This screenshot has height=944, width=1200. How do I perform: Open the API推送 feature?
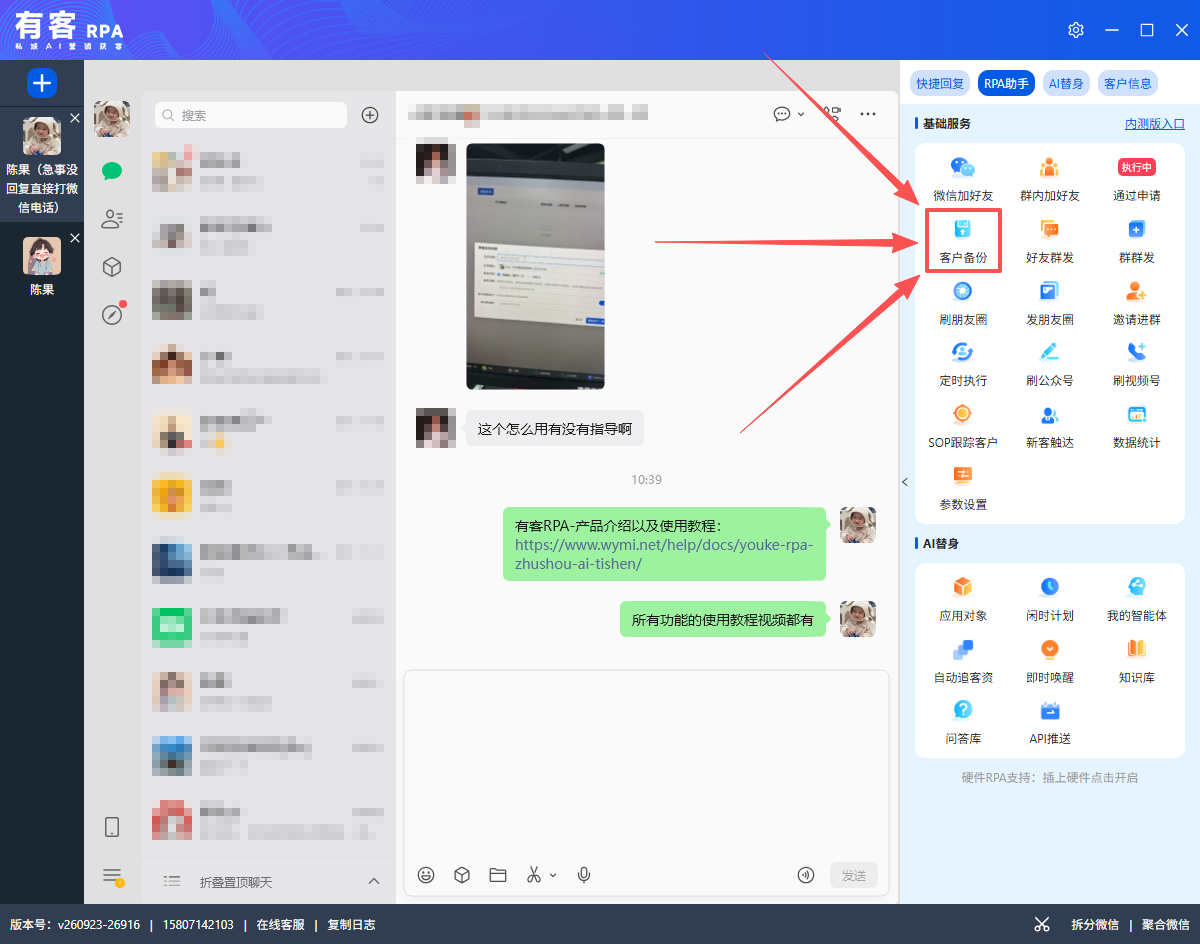tap(1049, 723)
